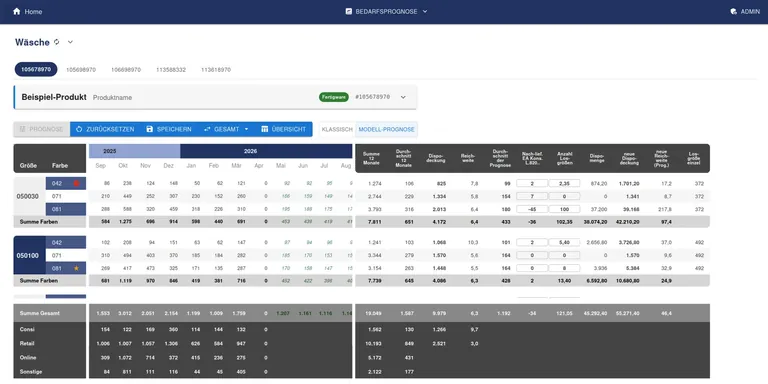Click the Nach-lief. field showing 7
Viewport: 768px width, 384px height.
click(x=532, y=196)
